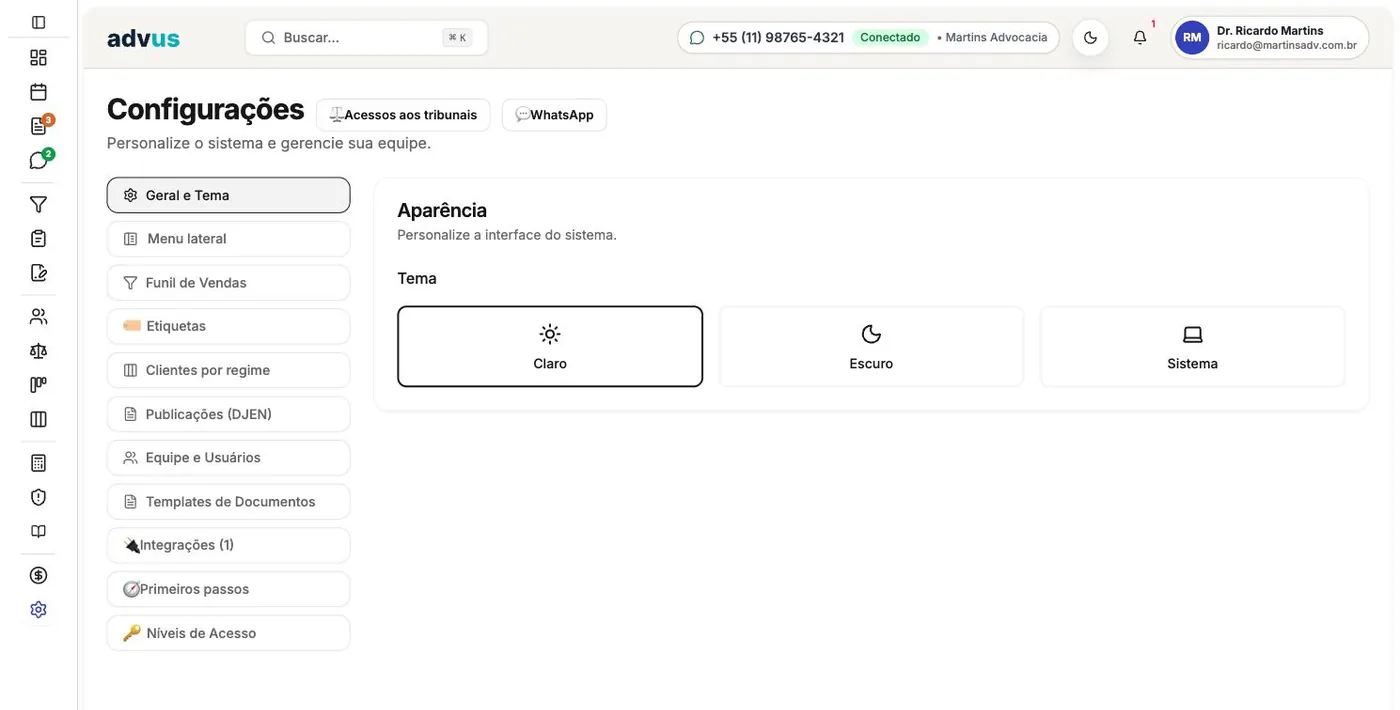Open the Clientes por regime tab
Image resolution: width=1400 pixels, height=710 pixels.
228,370
